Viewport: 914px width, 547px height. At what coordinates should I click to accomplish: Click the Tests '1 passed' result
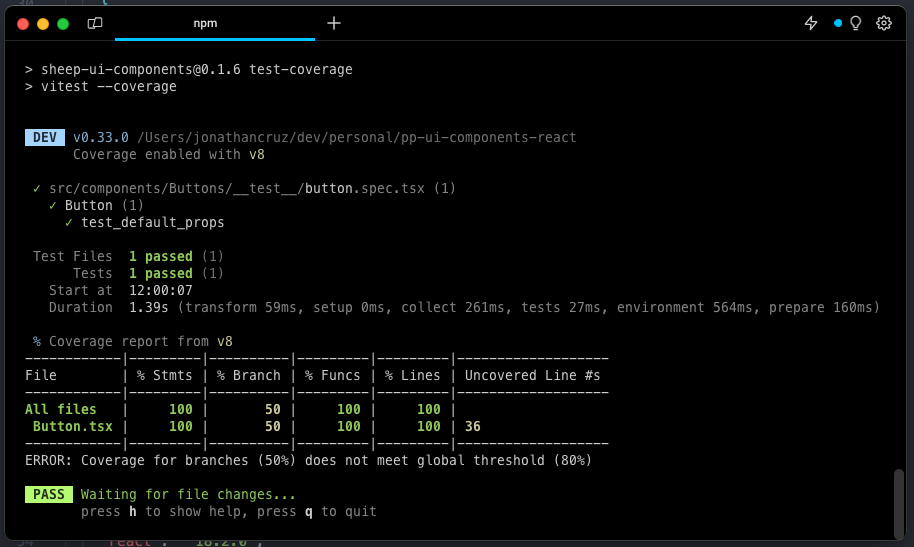tap(161, 274)
